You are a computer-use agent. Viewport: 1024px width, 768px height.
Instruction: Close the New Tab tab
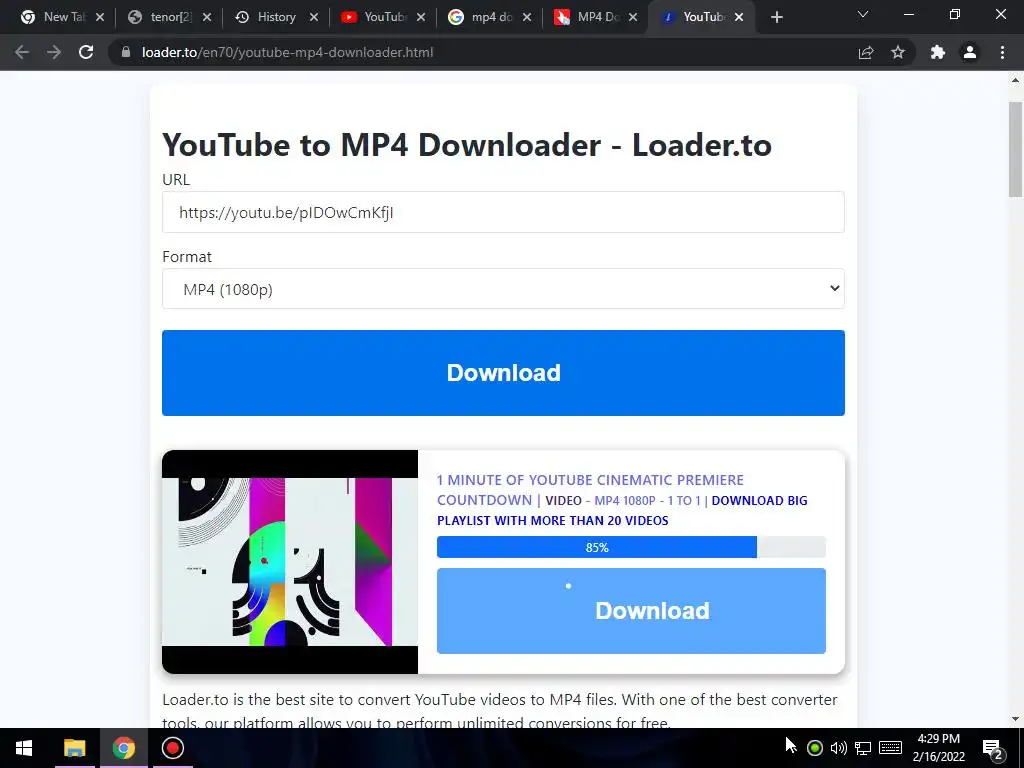[100, 18]
